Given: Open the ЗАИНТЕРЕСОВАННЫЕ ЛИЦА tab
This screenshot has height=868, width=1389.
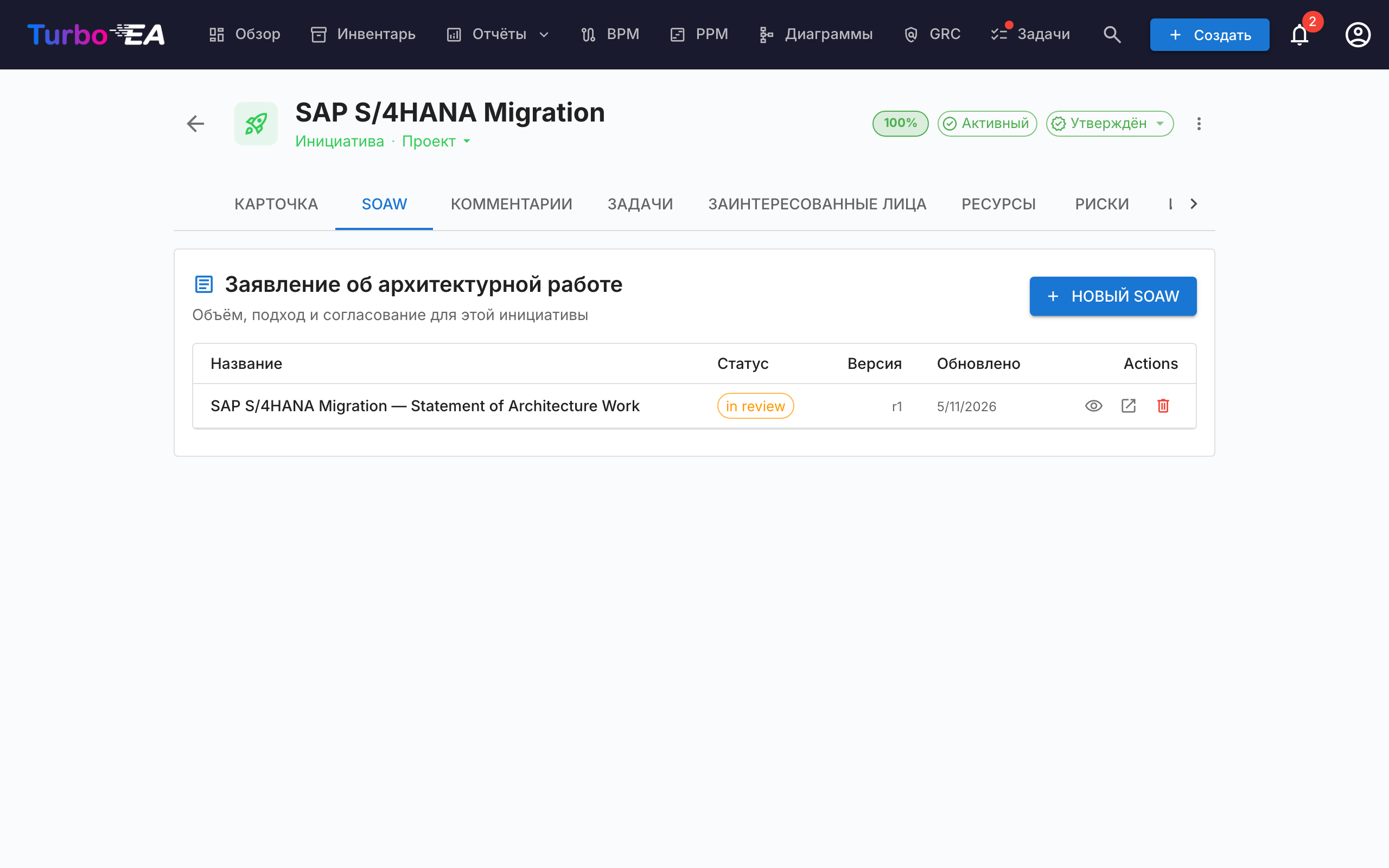Looking at the screenshot, I should [817, 204].
